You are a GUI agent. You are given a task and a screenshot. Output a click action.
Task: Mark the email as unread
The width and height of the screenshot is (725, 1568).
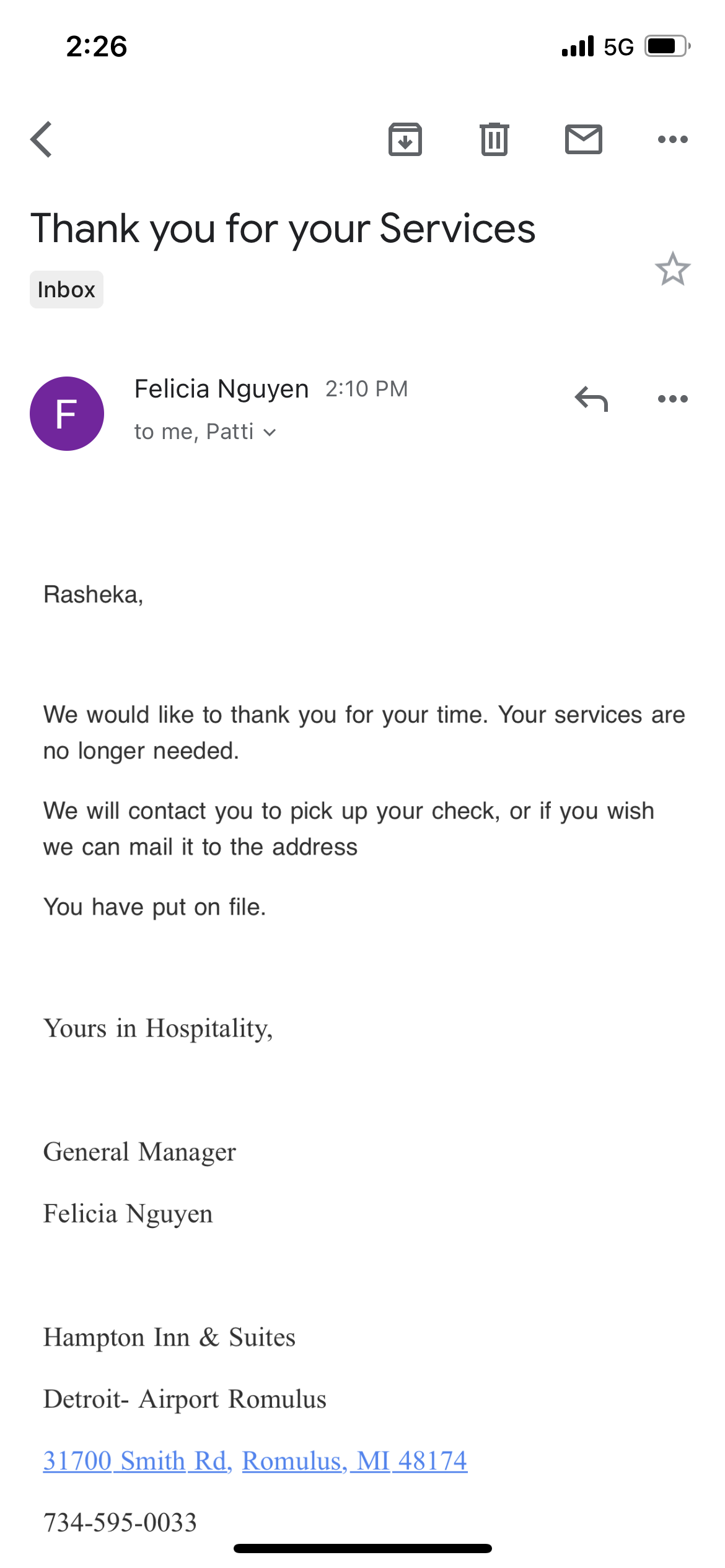pos(583,139)
